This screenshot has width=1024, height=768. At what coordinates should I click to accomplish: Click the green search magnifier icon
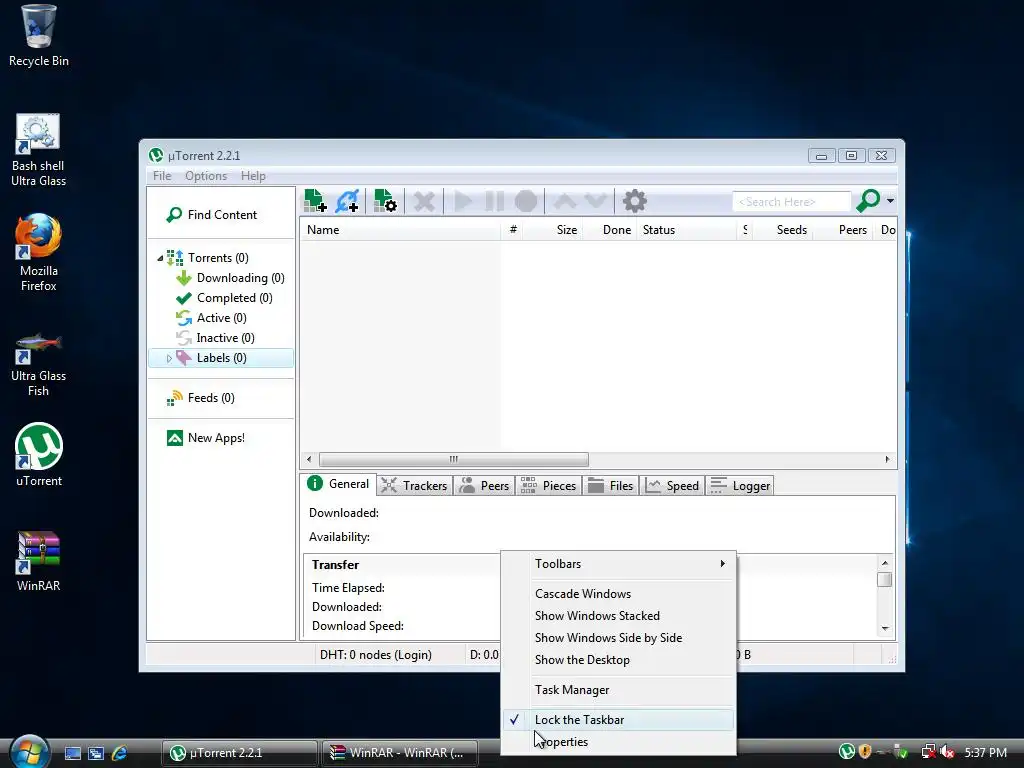tap(868, 201)
